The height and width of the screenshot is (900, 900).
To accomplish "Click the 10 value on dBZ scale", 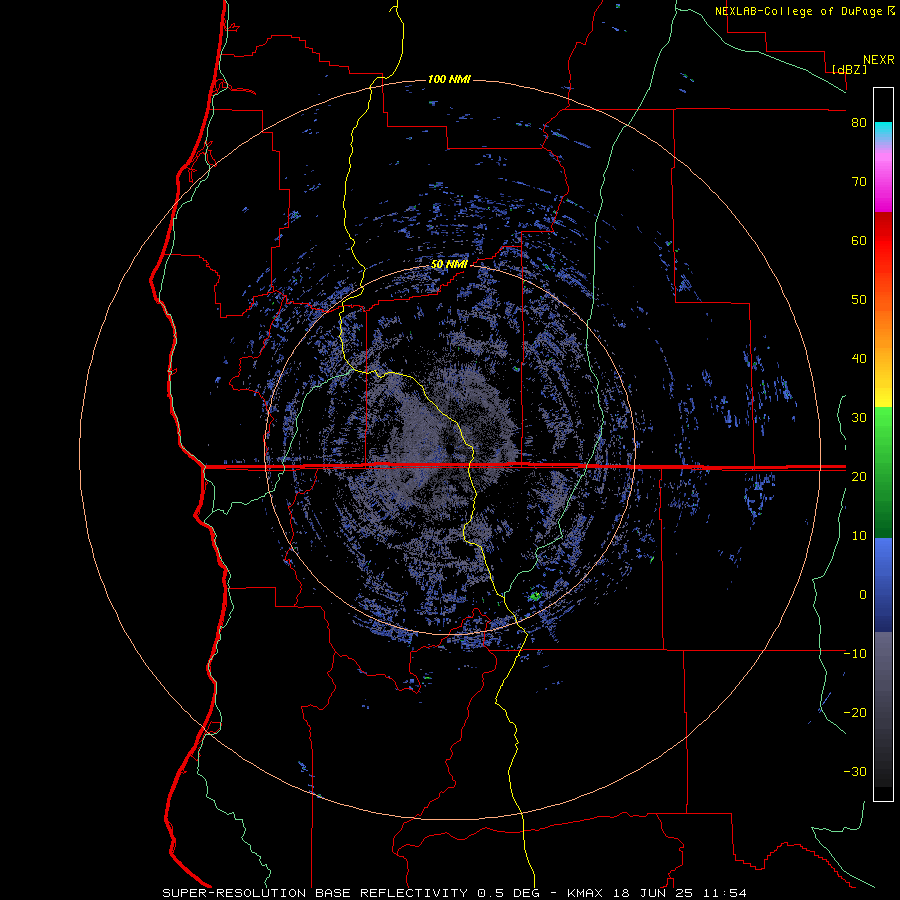I will (859, 536).
